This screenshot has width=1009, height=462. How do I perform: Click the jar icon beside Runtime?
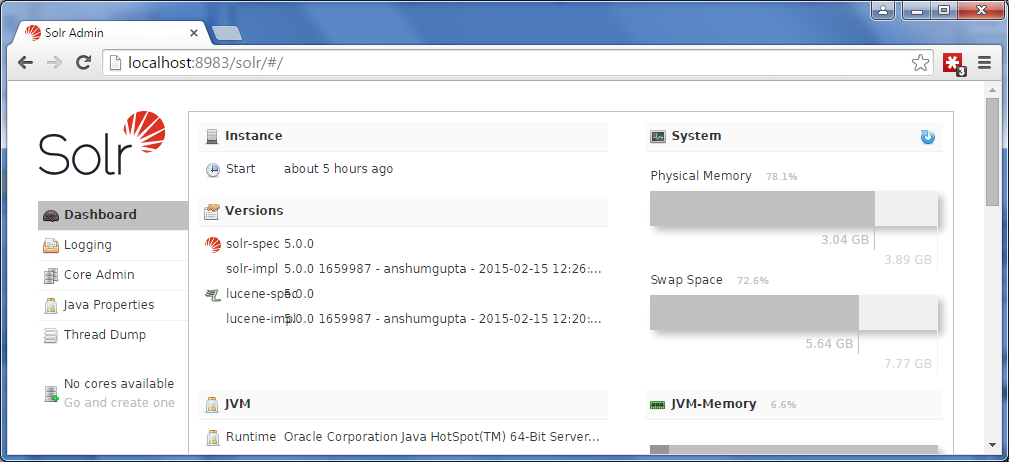click(213, 438)
